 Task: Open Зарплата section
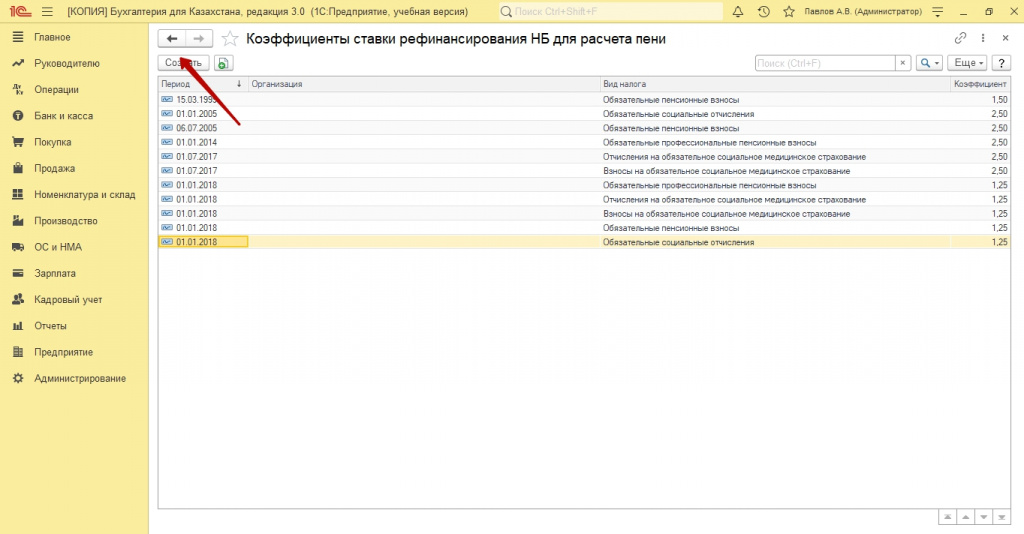pos(55,274)
